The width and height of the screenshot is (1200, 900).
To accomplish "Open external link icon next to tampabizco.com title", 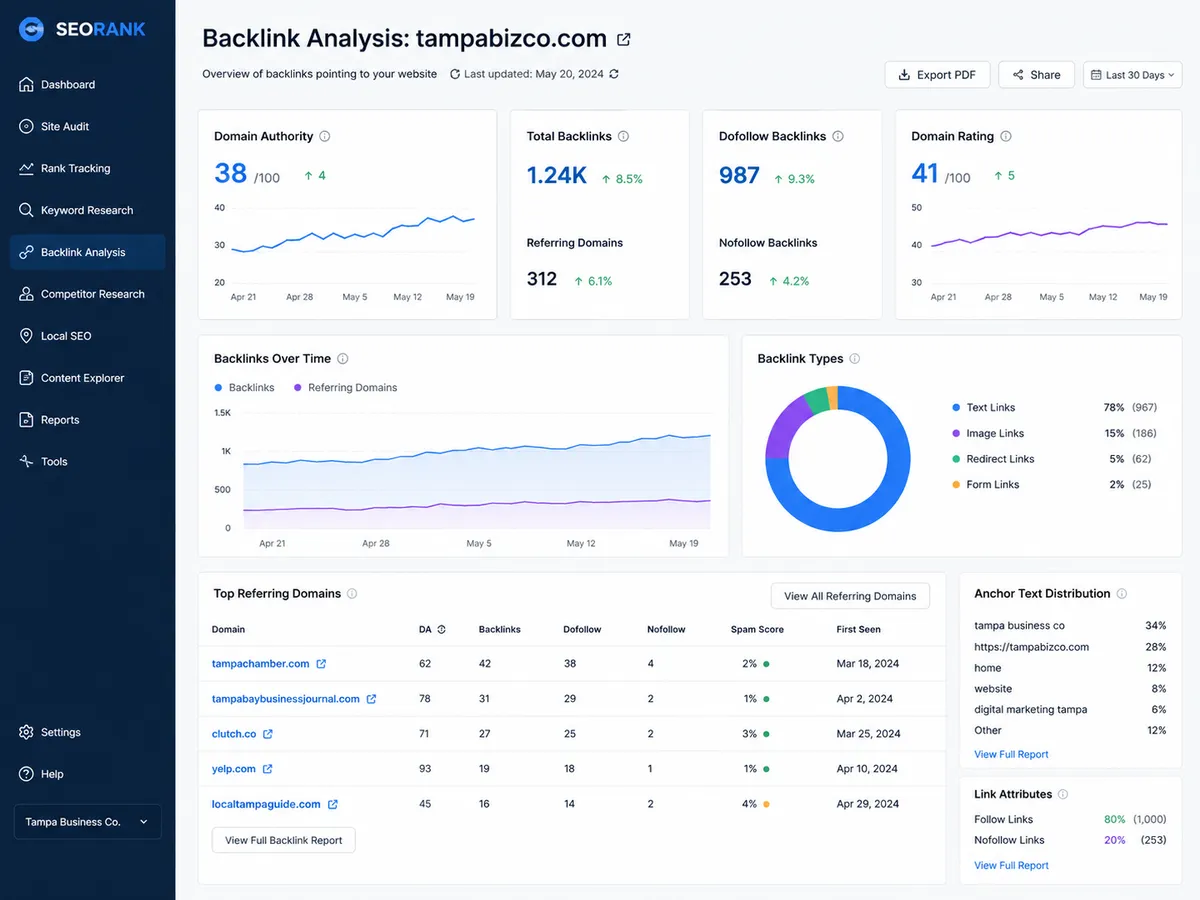I will pyautogui.click(x=624, y=40).
